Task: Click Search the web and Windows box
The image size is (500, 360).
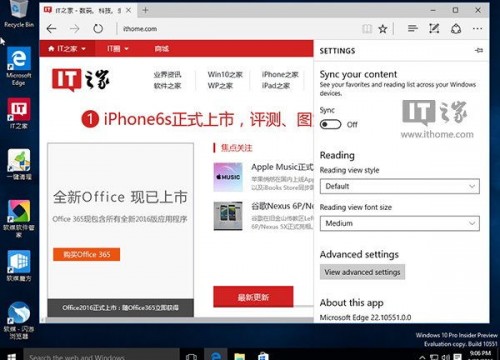Action: pyautogui.click(x=102, y=355)
